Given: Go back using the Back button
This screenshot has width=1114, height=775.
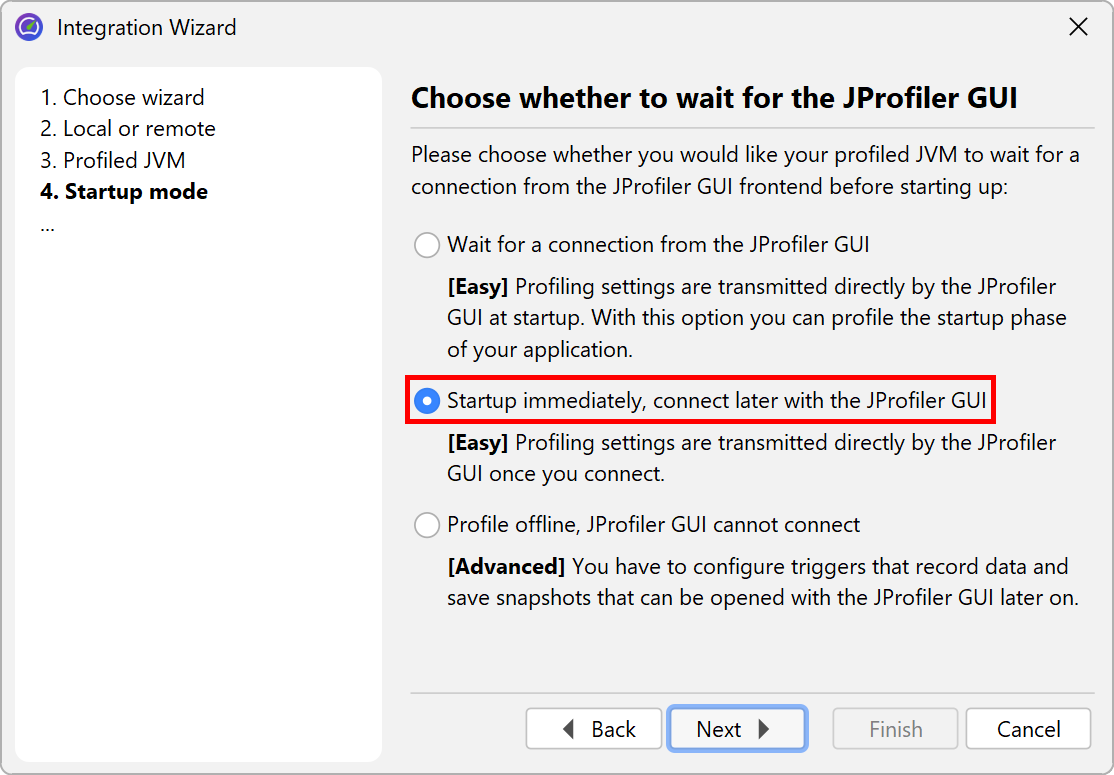Looking at the screenshot, I should pos(595,729).
